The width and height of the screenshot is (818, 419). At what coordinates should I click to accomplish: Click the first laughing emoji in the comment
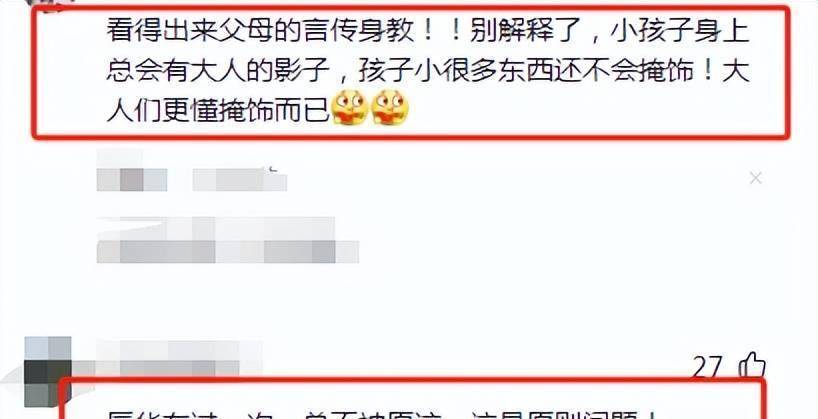pyautogui.click(x=350, y=107)
